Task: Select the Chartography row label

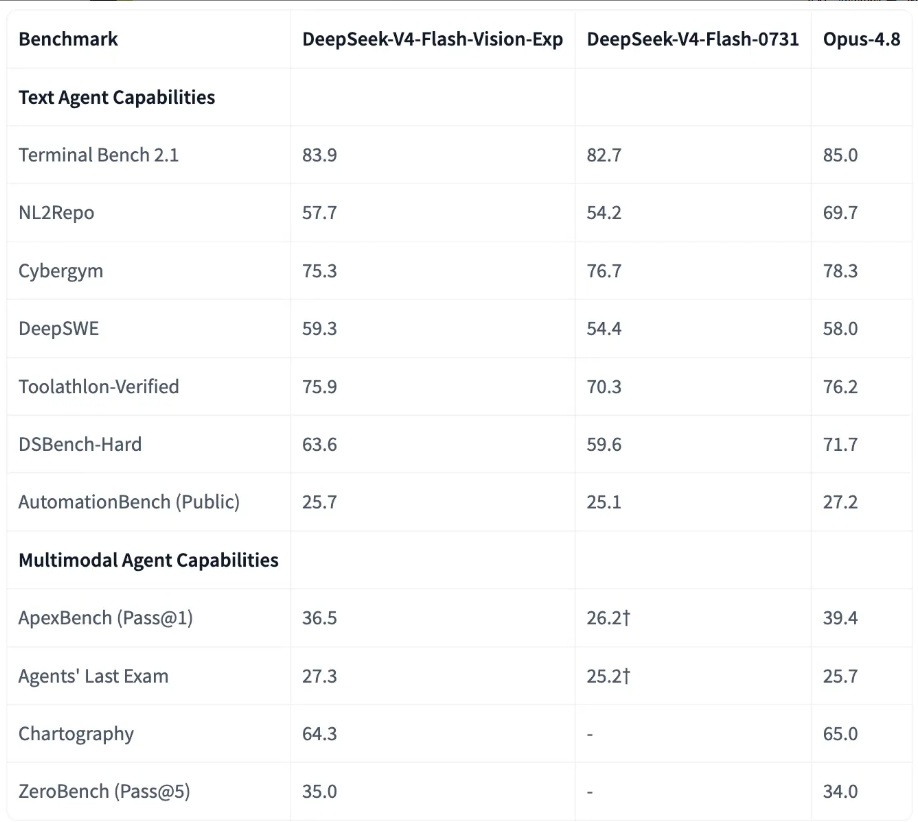Action: coord(76,734)
